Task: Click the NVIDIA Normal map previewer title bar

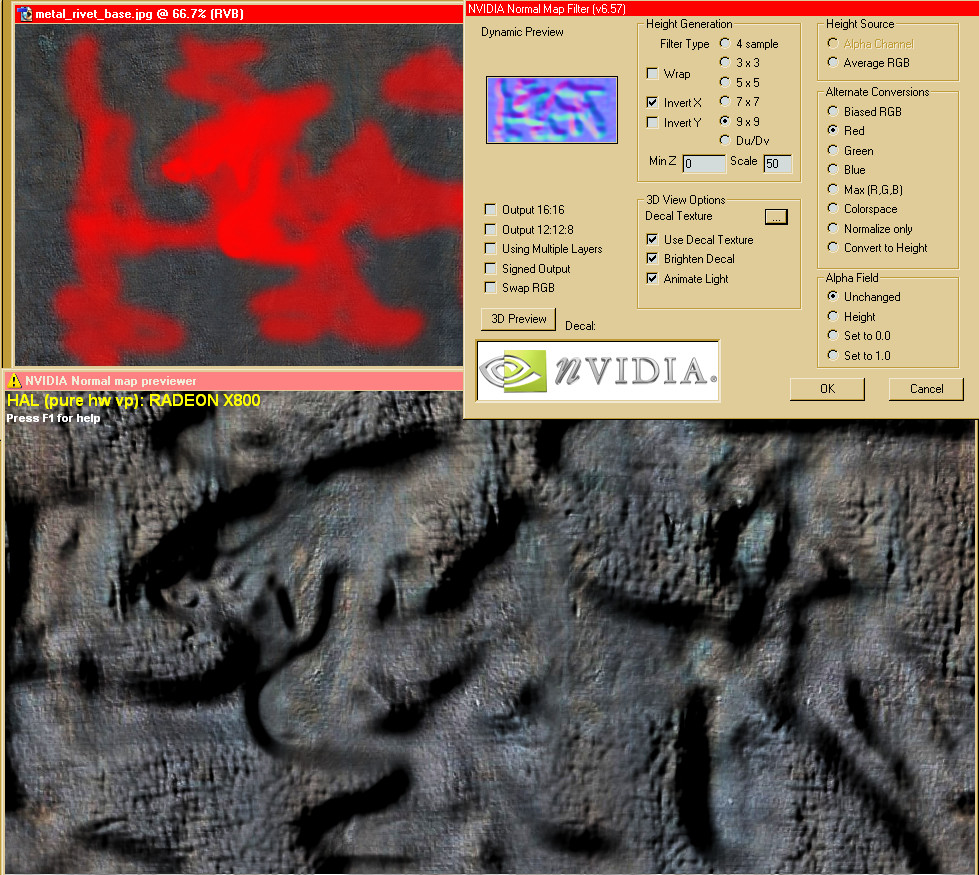Action: pyautogui.click(x=234, y=381)
